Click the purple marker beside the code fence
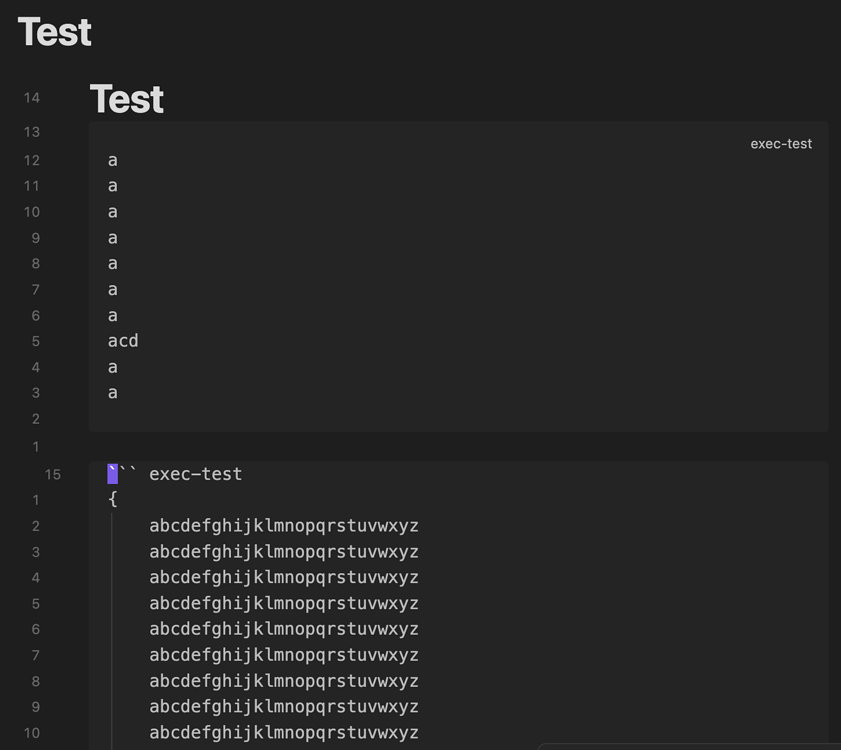The height and width of the screenshot is (750, 841). [x=112, y=474]
